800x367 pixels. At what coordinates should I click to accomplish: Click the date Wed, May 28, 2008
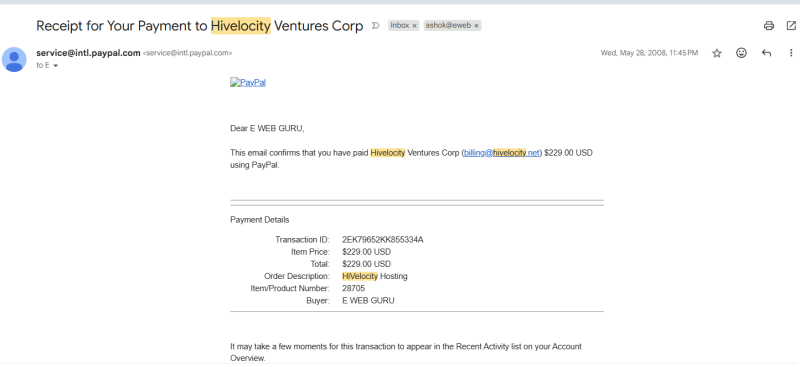point(649,53)
